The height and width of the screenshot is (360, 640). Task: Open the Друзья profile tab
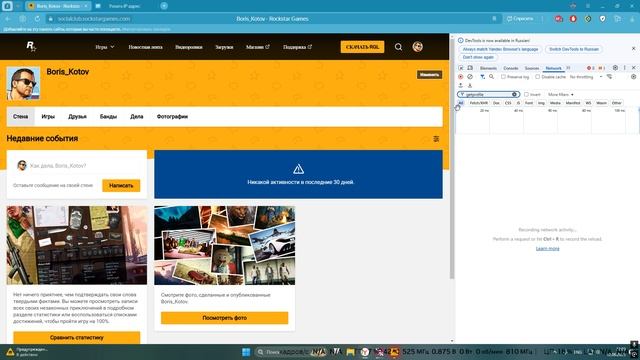(x=77, y=117)
